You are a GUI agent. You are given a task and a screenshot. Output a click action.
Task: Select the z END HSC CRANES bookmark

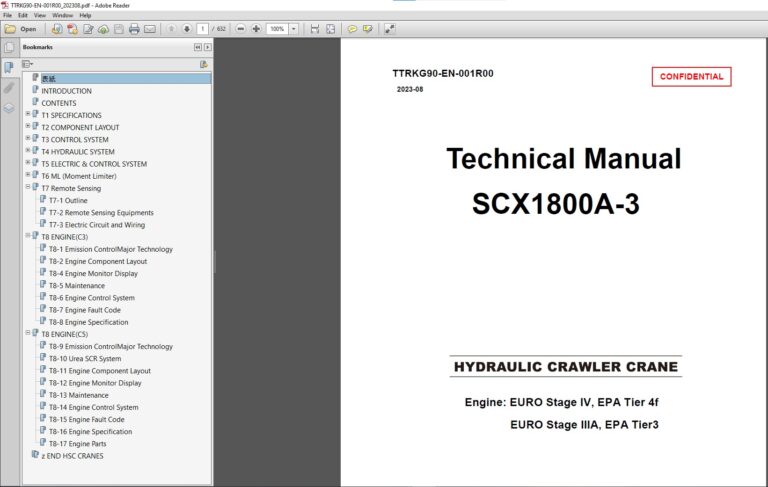pos(72,456)
